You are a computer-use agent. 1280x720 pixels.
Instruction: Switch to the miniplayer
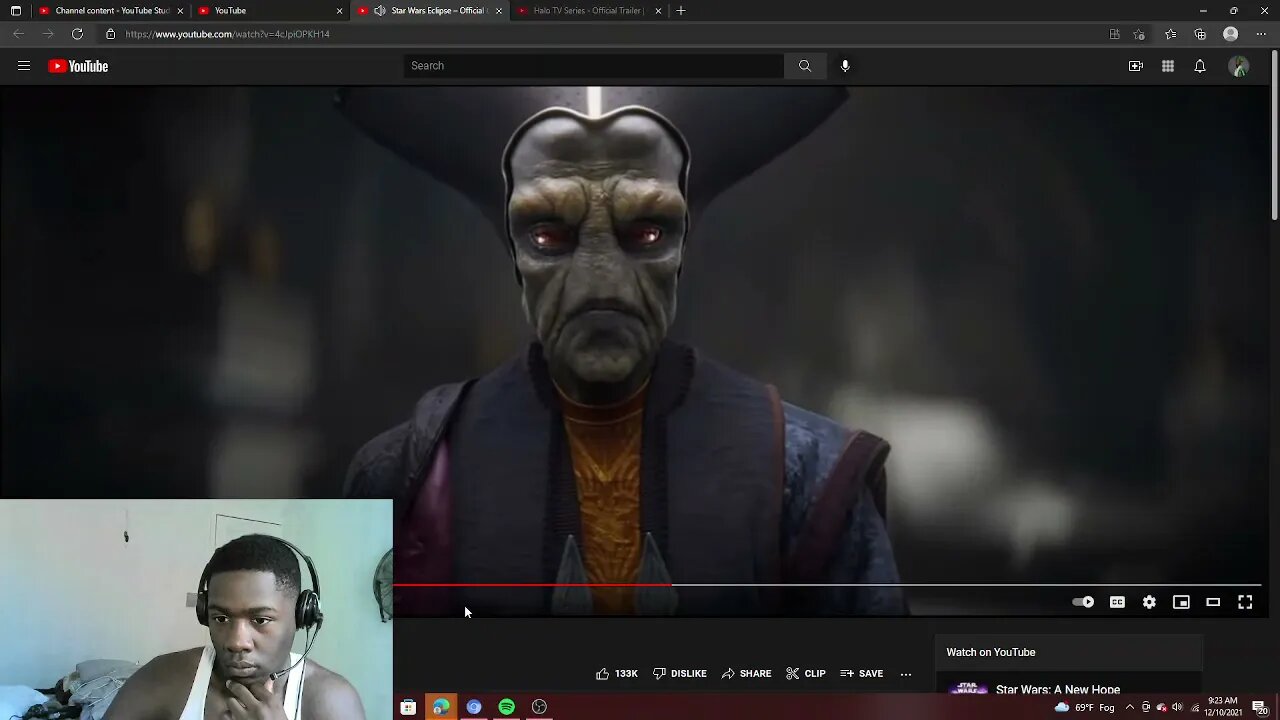(x=1181, y=602)
